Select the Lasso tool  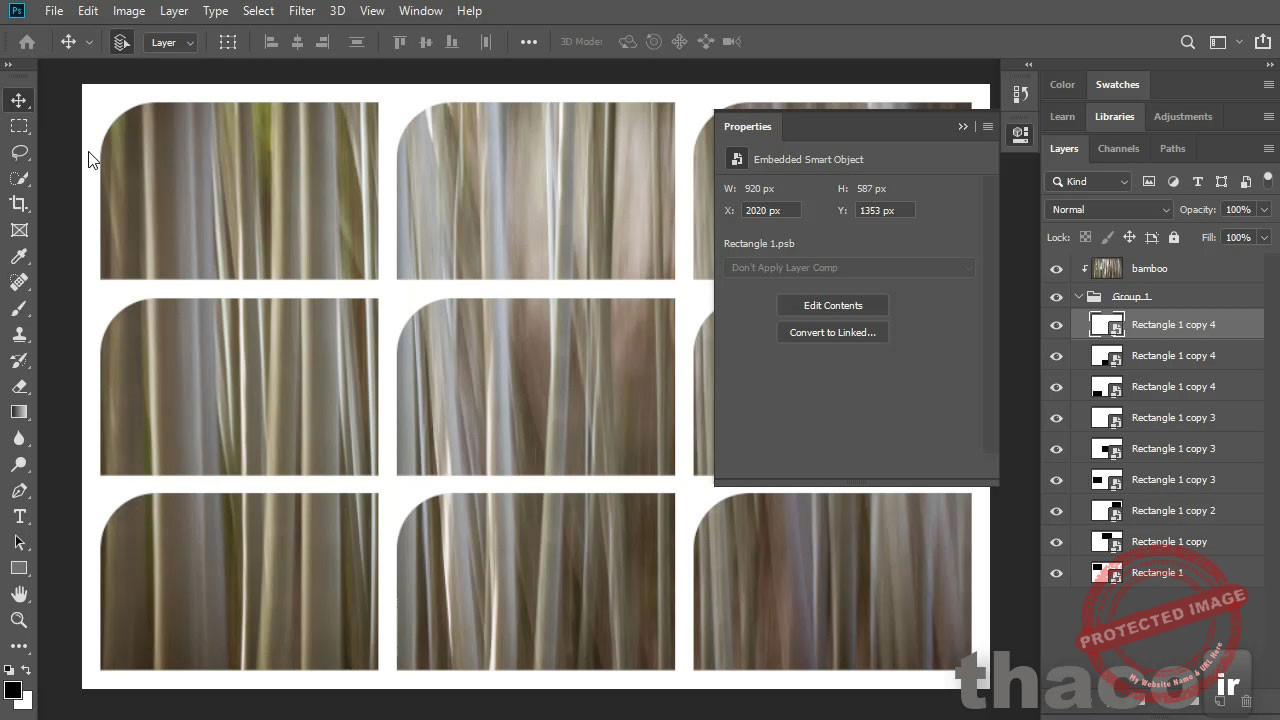tap(18, 152)
